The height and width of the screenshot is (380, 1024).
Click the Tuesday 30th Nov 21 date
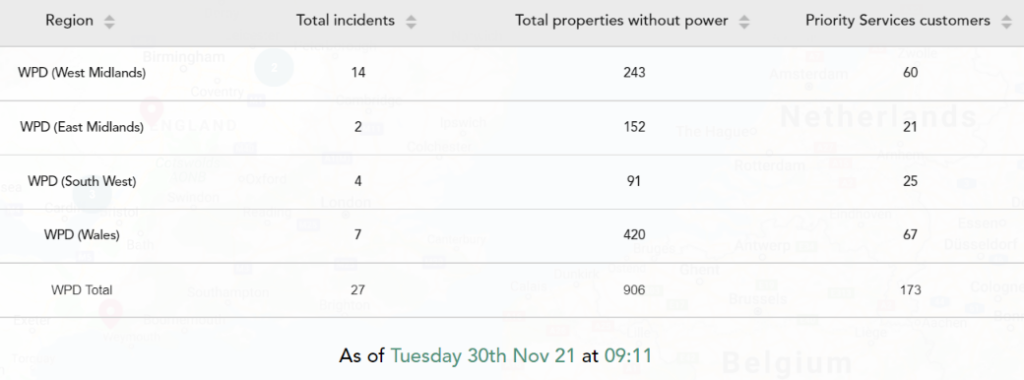pyautogui.click(x=483, y=356)
